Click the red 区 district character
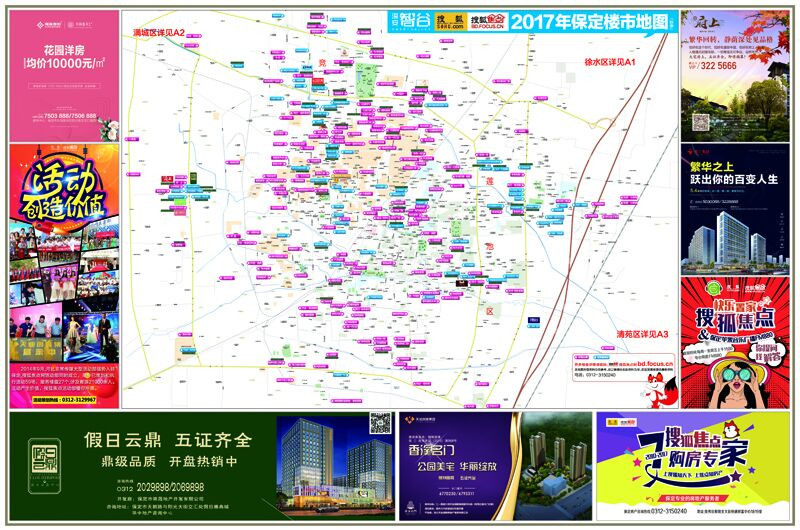800x530 pixels. tap(490, 311)
